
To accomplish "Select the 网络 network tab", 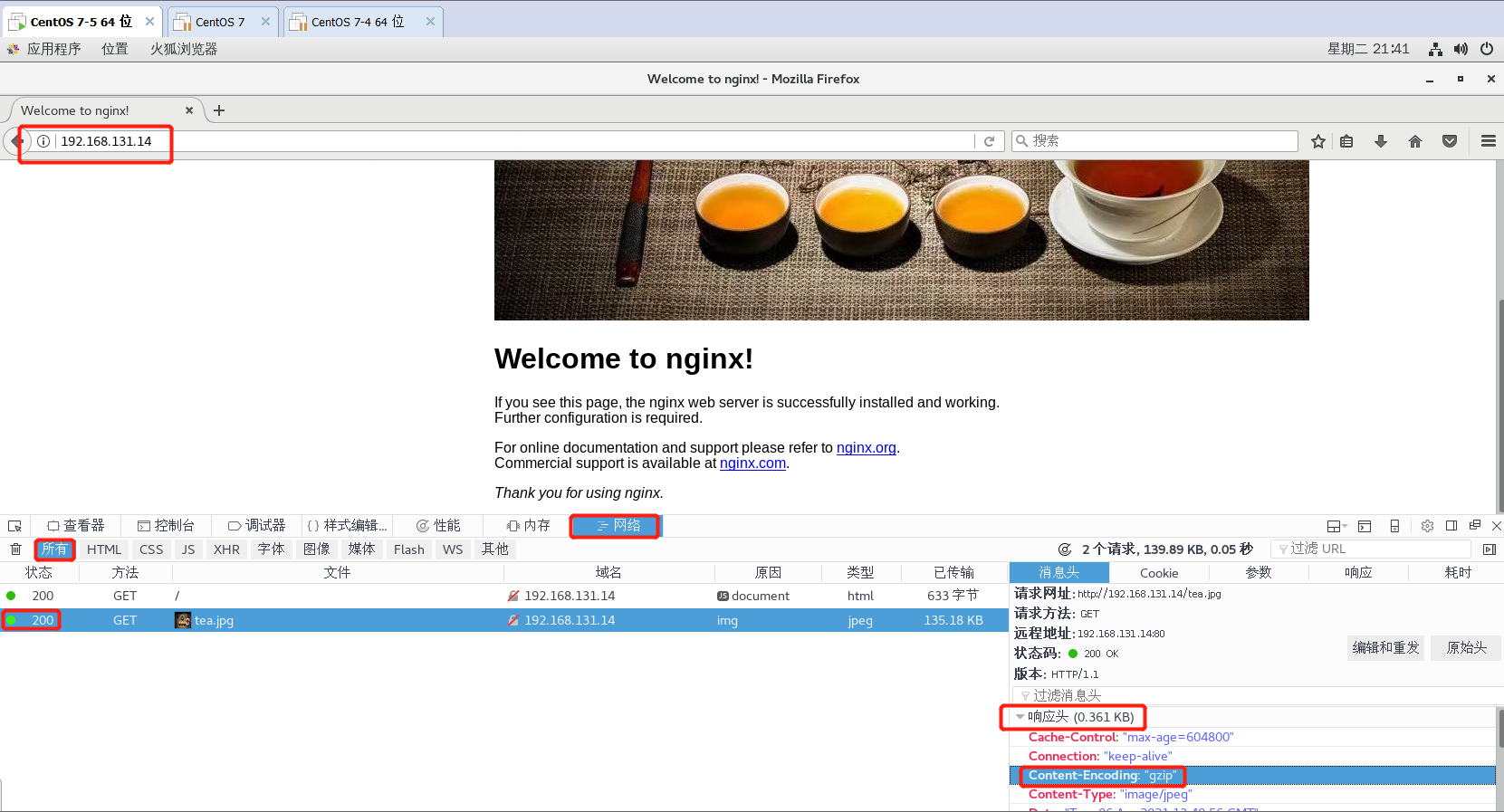I will point(618,526).
